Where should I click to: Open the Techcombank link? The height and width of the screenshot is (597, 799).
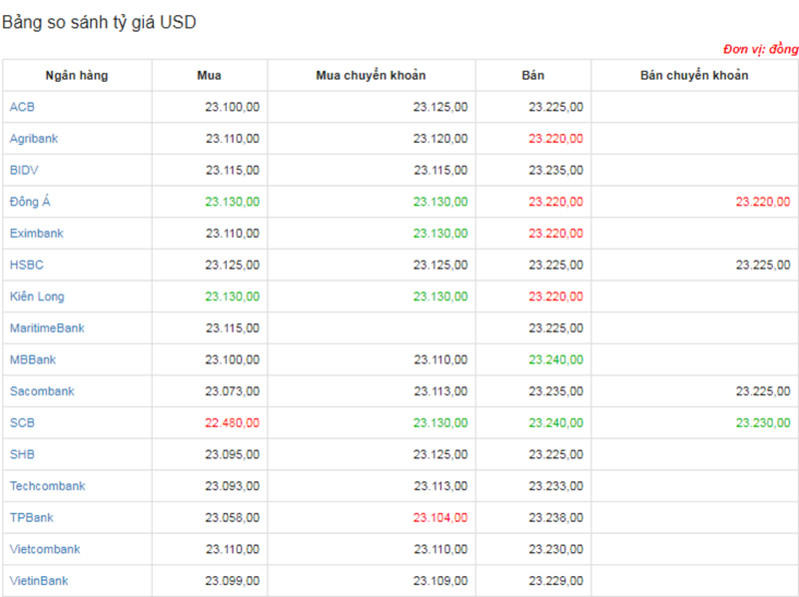click(x=47, y=486)
